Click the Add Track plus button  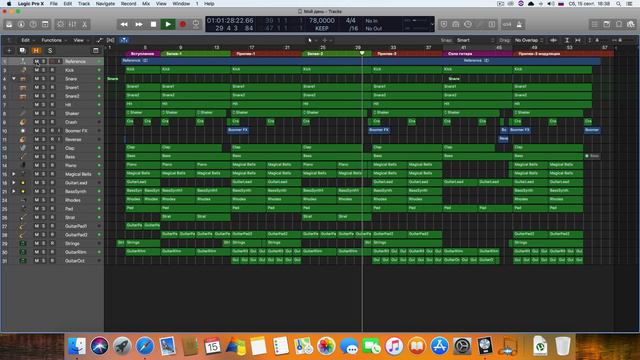(9, 51)
